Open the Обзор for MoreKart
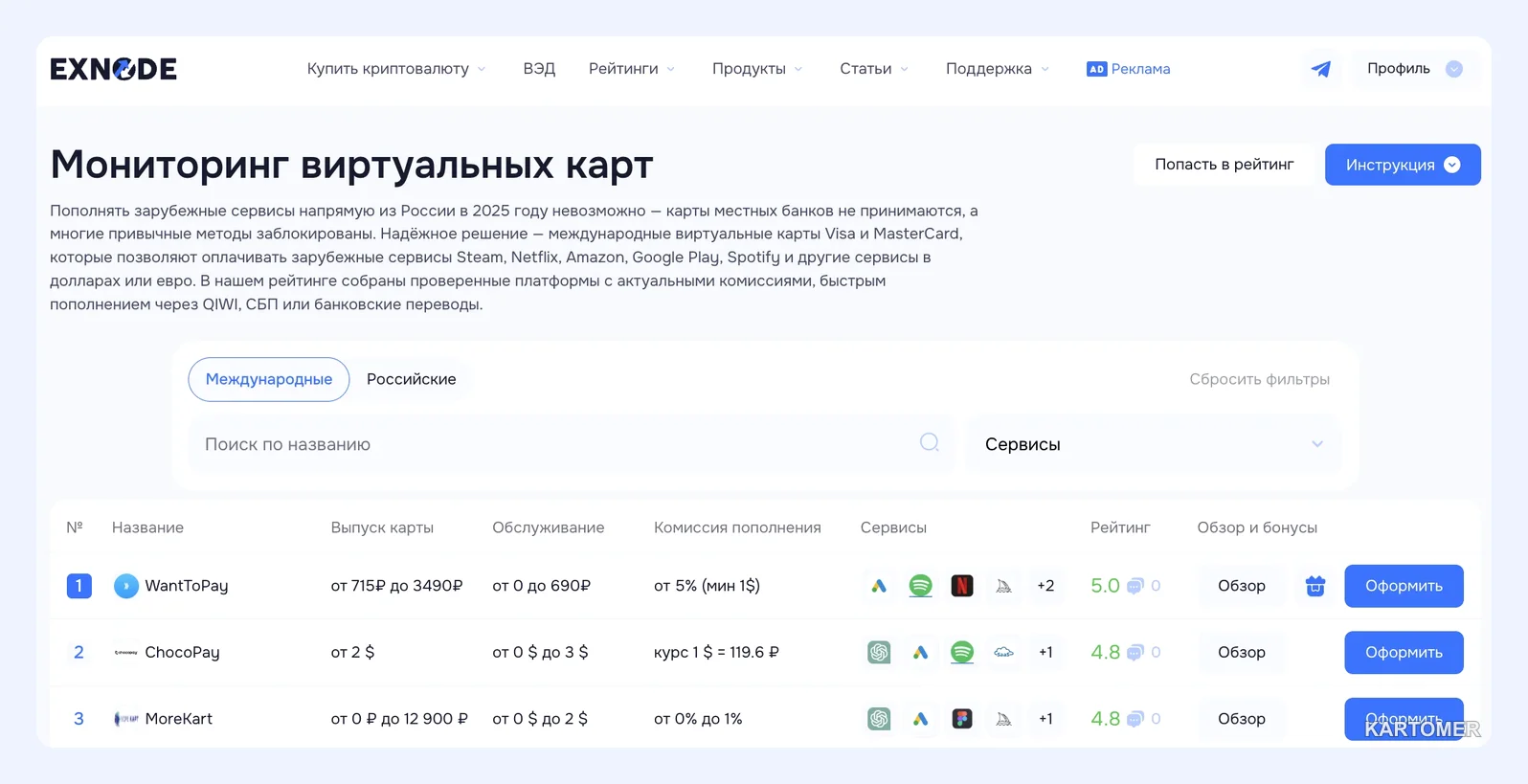The height and width of the screenshot is (784, 1528). [x=1242, y=719]
